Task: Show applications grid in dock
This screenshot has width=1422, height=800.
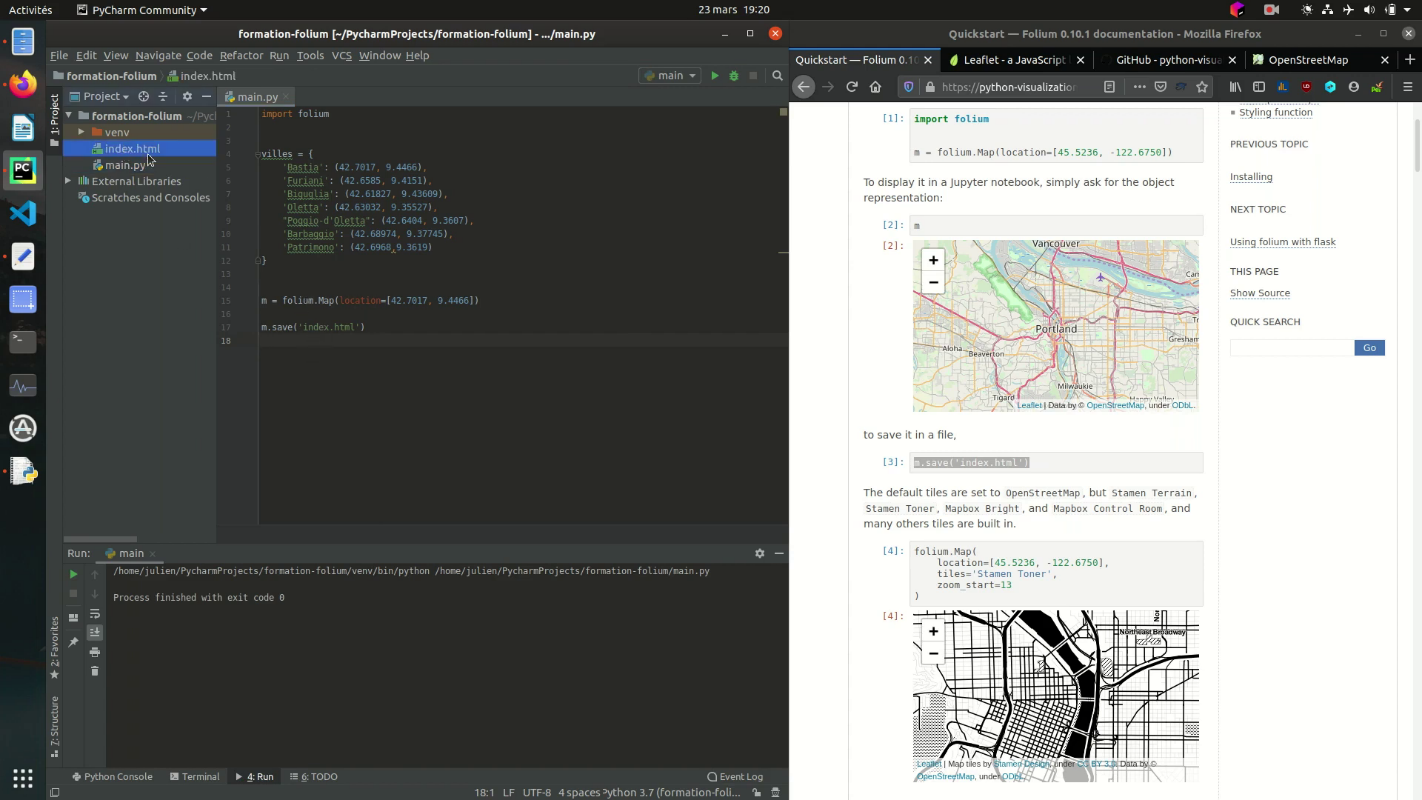Action: tap(23, 777)
